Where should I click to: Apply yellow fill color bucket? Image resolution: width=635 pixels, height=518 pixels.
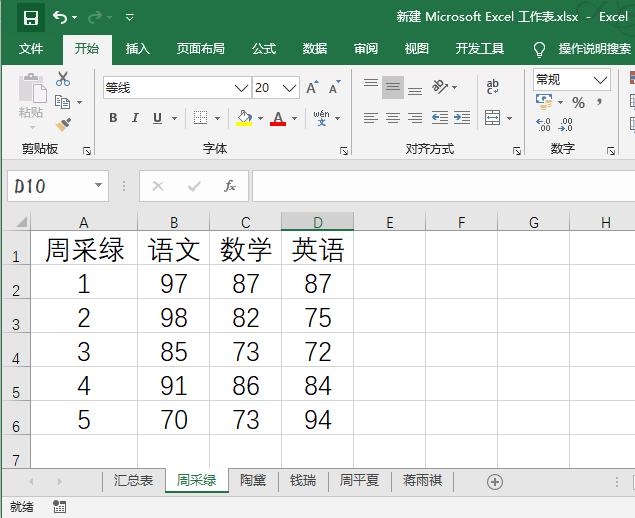pos(244,118)
